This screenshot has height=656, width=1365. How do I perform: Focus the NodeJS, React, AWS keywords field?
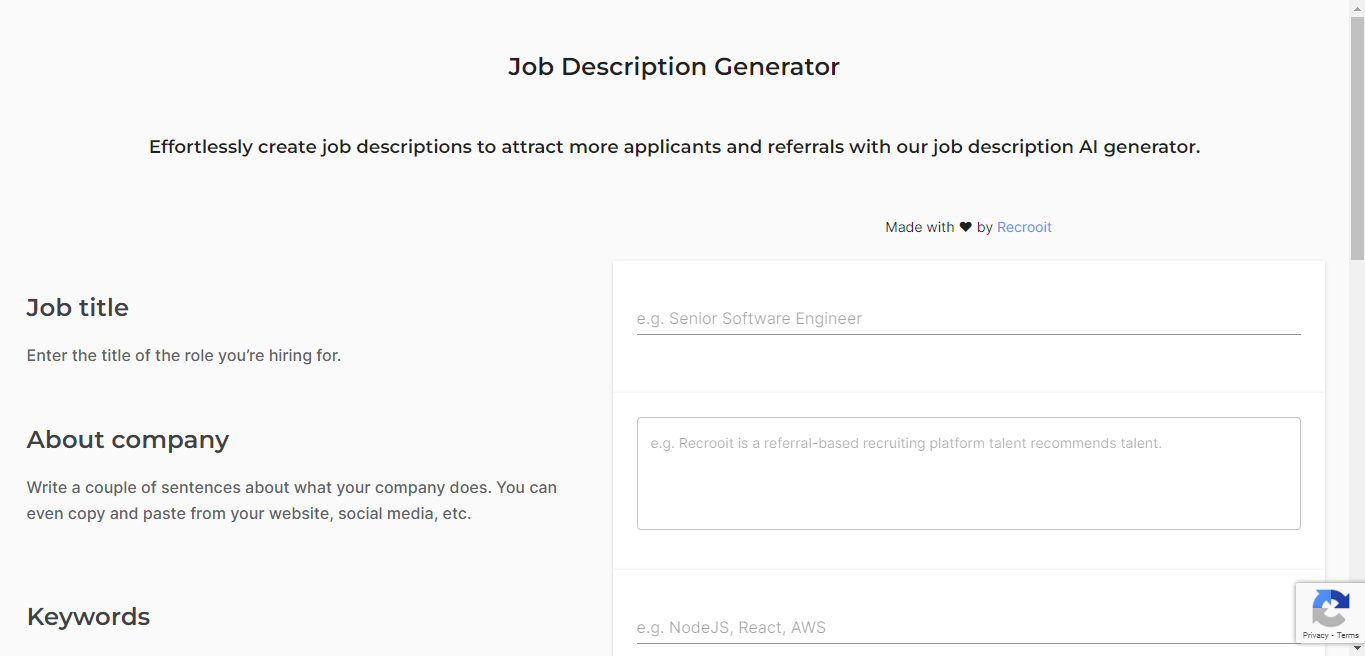pos(968,627)
